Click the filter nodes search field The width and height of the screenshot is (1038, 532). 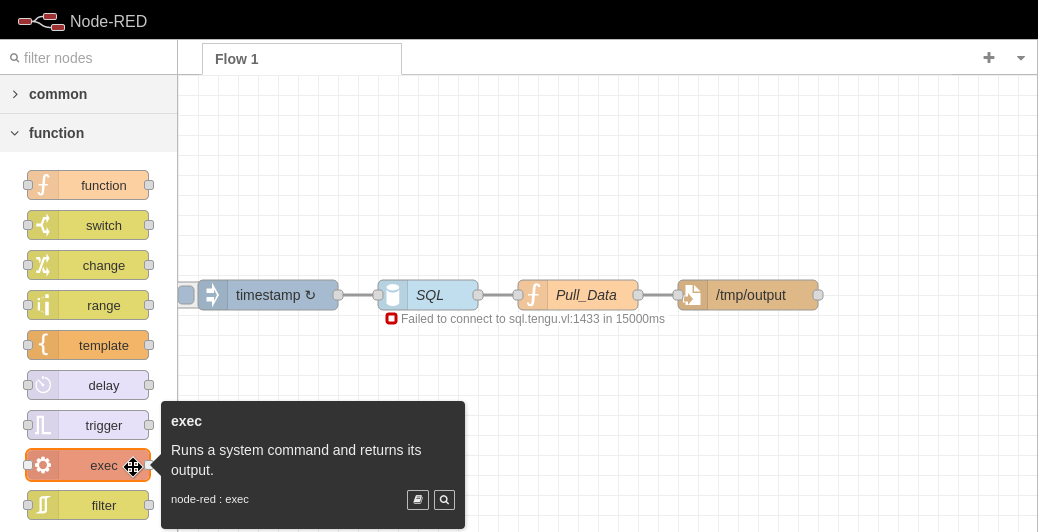(89, 58)
